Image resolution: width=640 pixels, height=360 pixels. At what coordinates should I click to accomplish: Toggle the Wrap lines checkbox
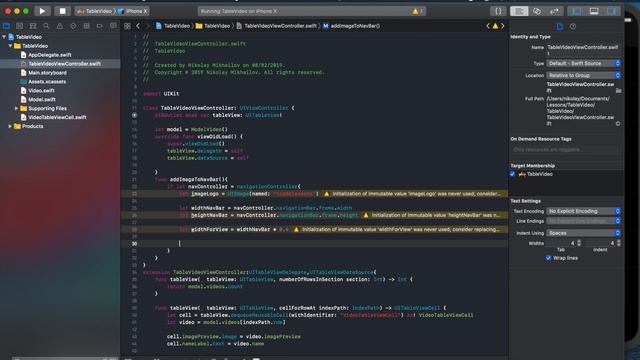(x=548, y=258)
